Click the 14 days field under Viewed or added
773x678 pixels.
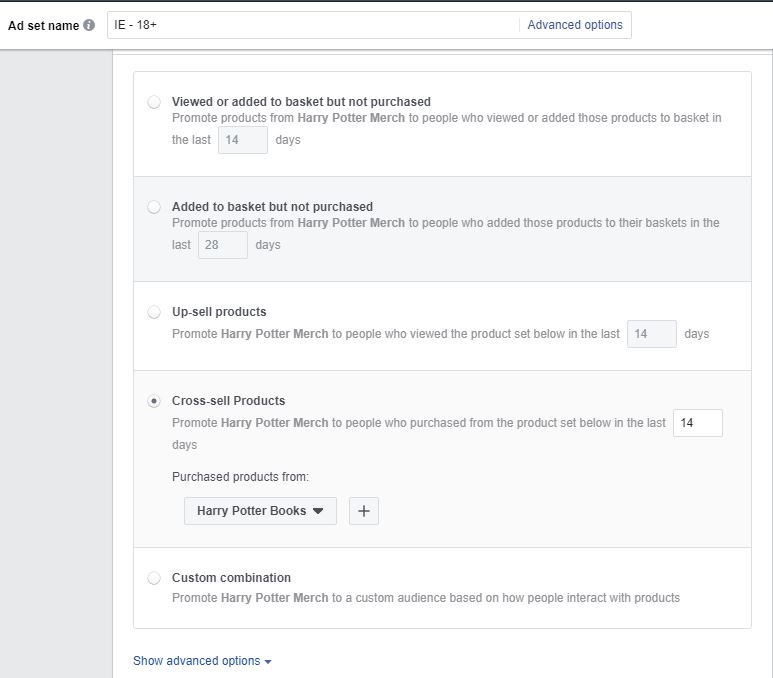(242, 140)
